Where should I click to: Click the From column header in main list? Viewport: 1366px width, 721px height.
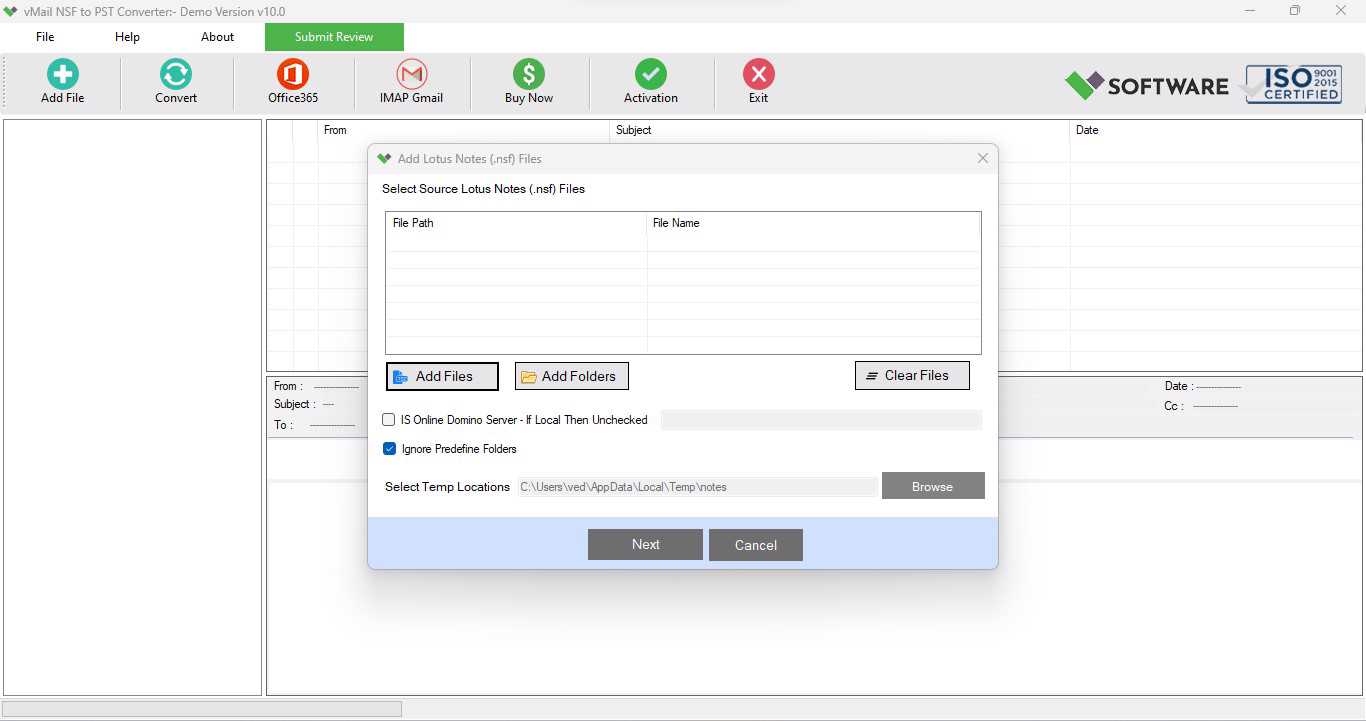[x=463, y=130]
